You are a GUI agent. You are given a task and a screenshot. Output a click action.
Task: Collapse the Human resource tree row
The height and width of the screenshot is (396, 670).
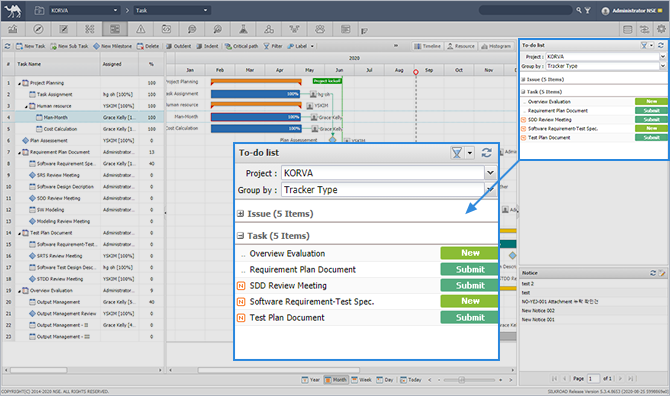(x=26, y=106)
